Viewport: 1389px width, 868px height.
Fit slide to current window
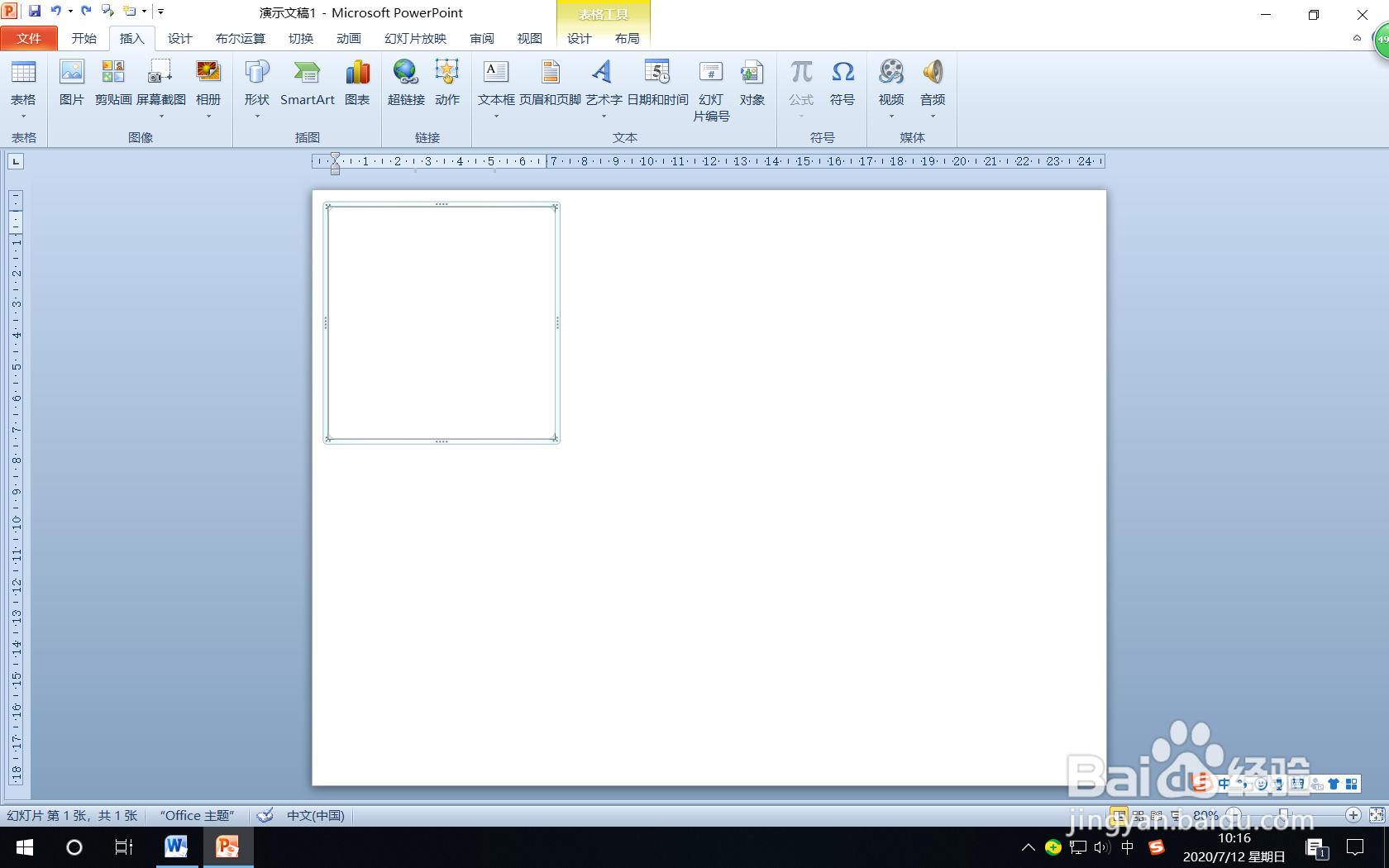point(1377,815)
